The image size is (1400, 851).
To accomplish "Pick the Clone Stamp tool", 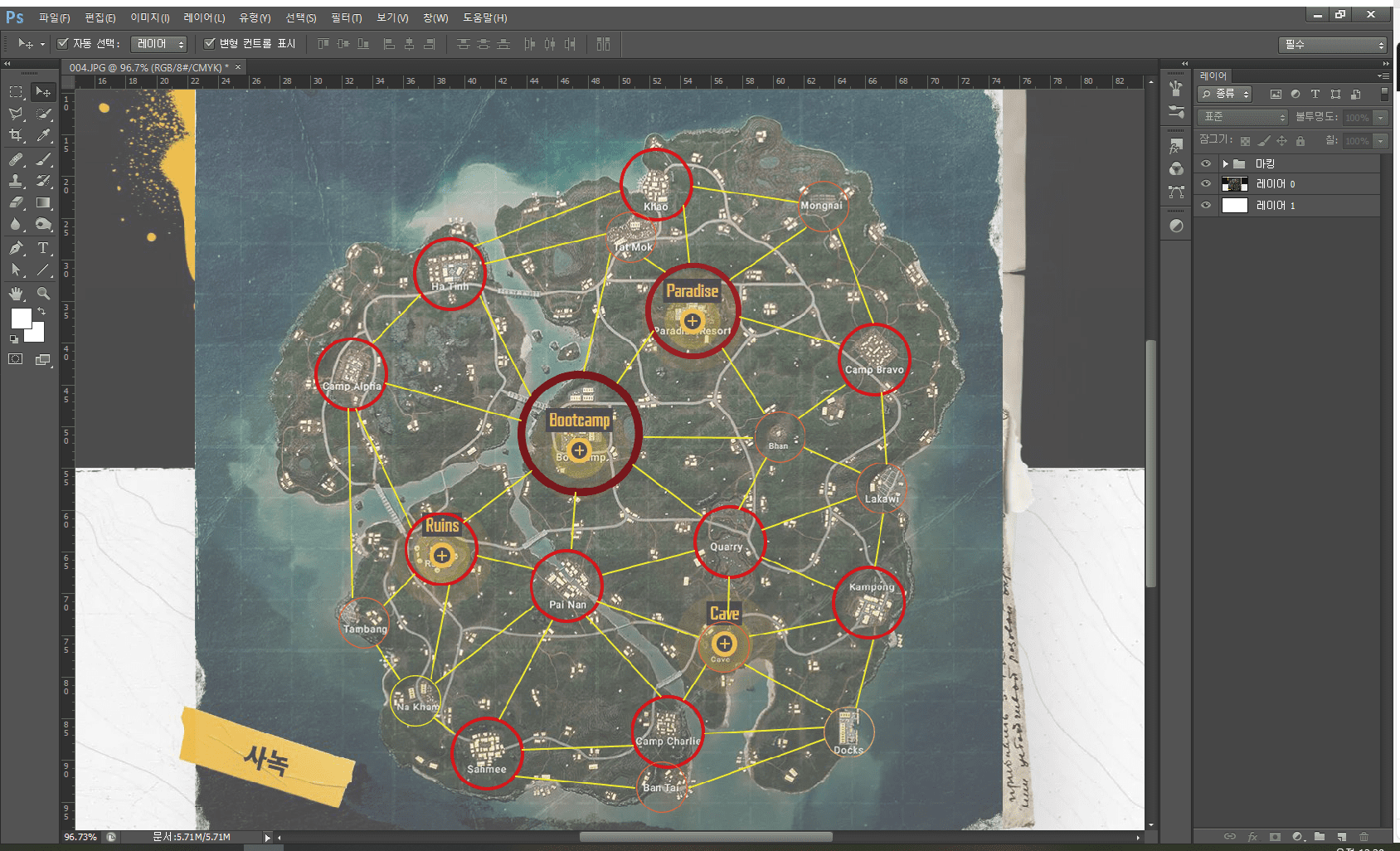I will click(x=16, y=181).
